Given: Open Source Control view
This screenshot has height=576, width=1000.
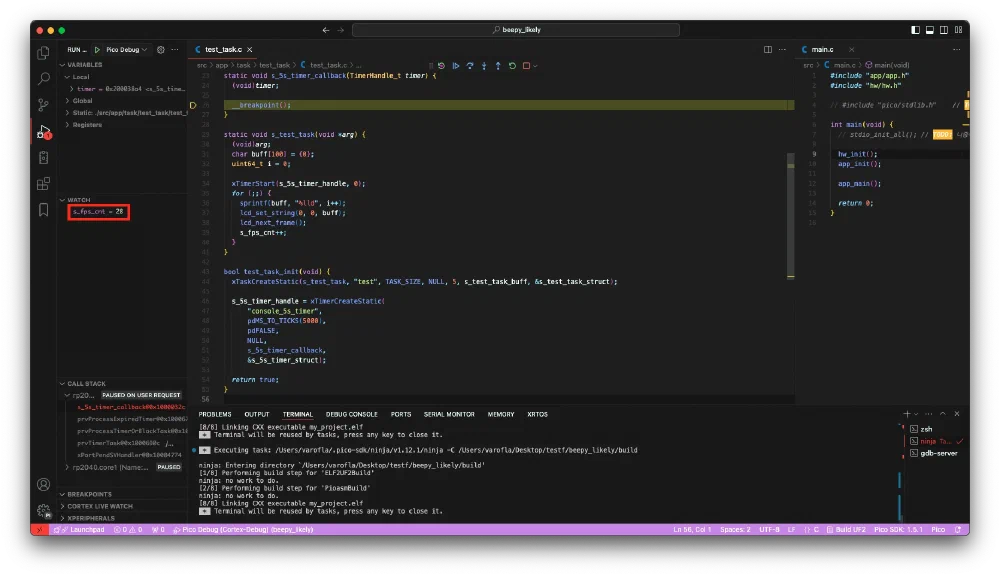Looking at the screenshot, I should (43, 105).
